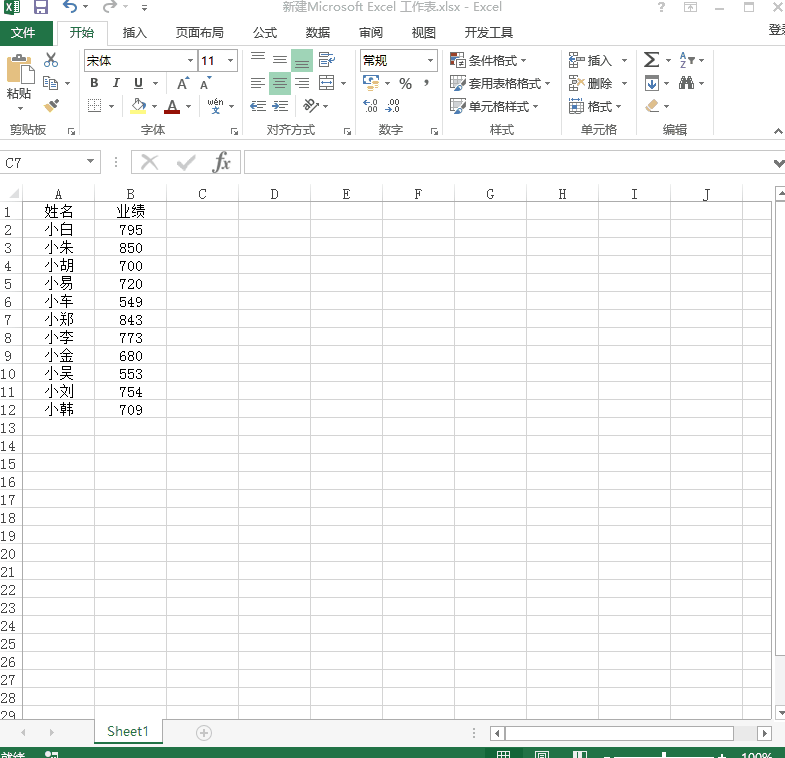Viewport: 785px width, 758px height.
Task: Decrease decimal places
Action: pos(392,106)
